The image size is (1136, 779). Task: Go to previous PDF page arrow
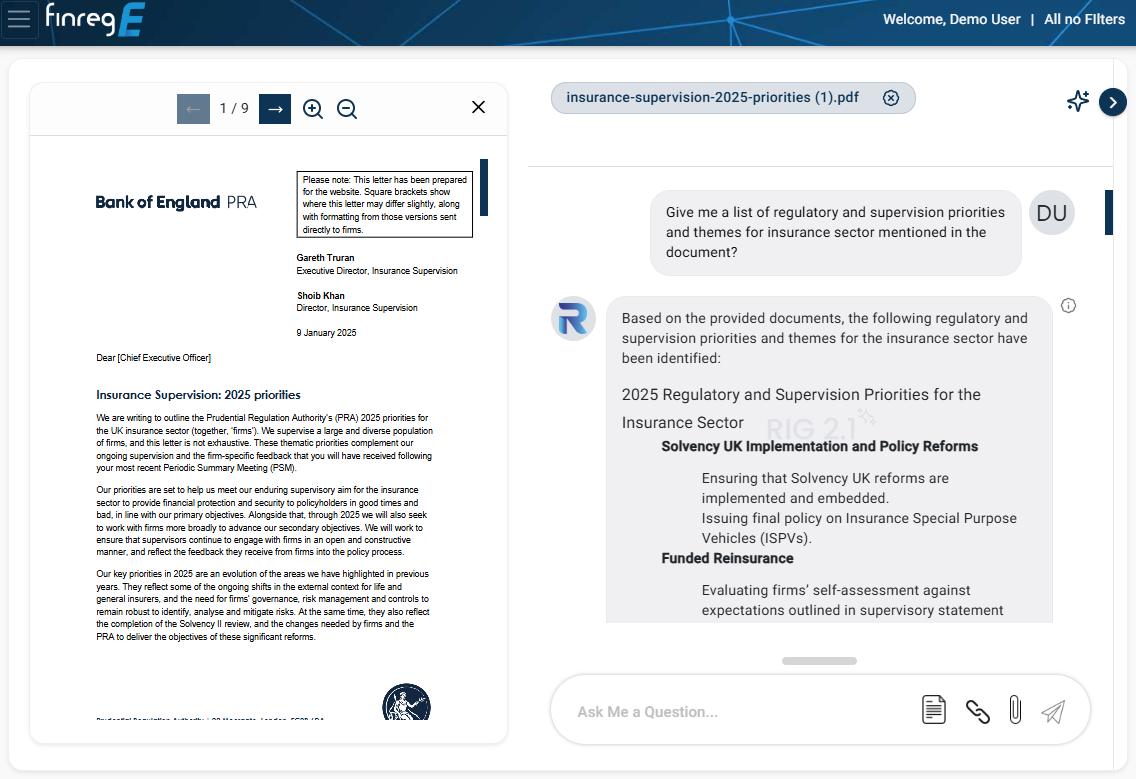(193, 109)
